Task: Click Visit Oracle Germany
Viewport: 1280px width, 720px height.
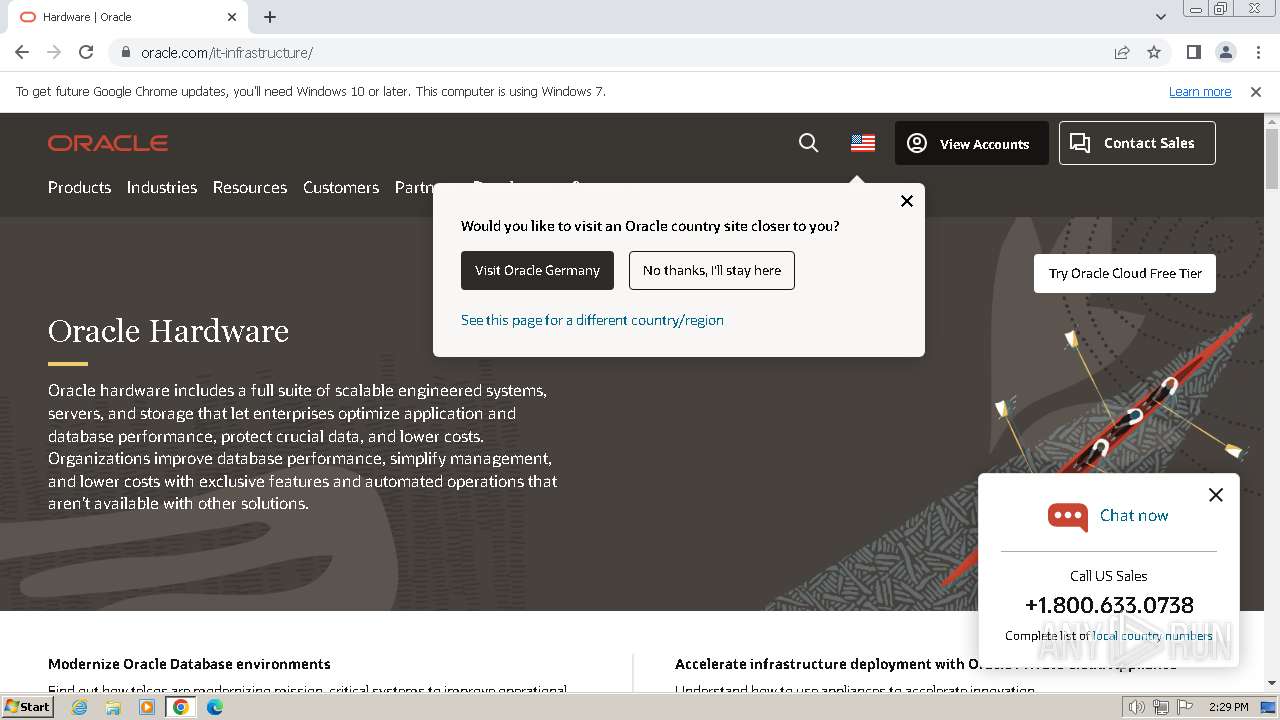Action: 537,270
